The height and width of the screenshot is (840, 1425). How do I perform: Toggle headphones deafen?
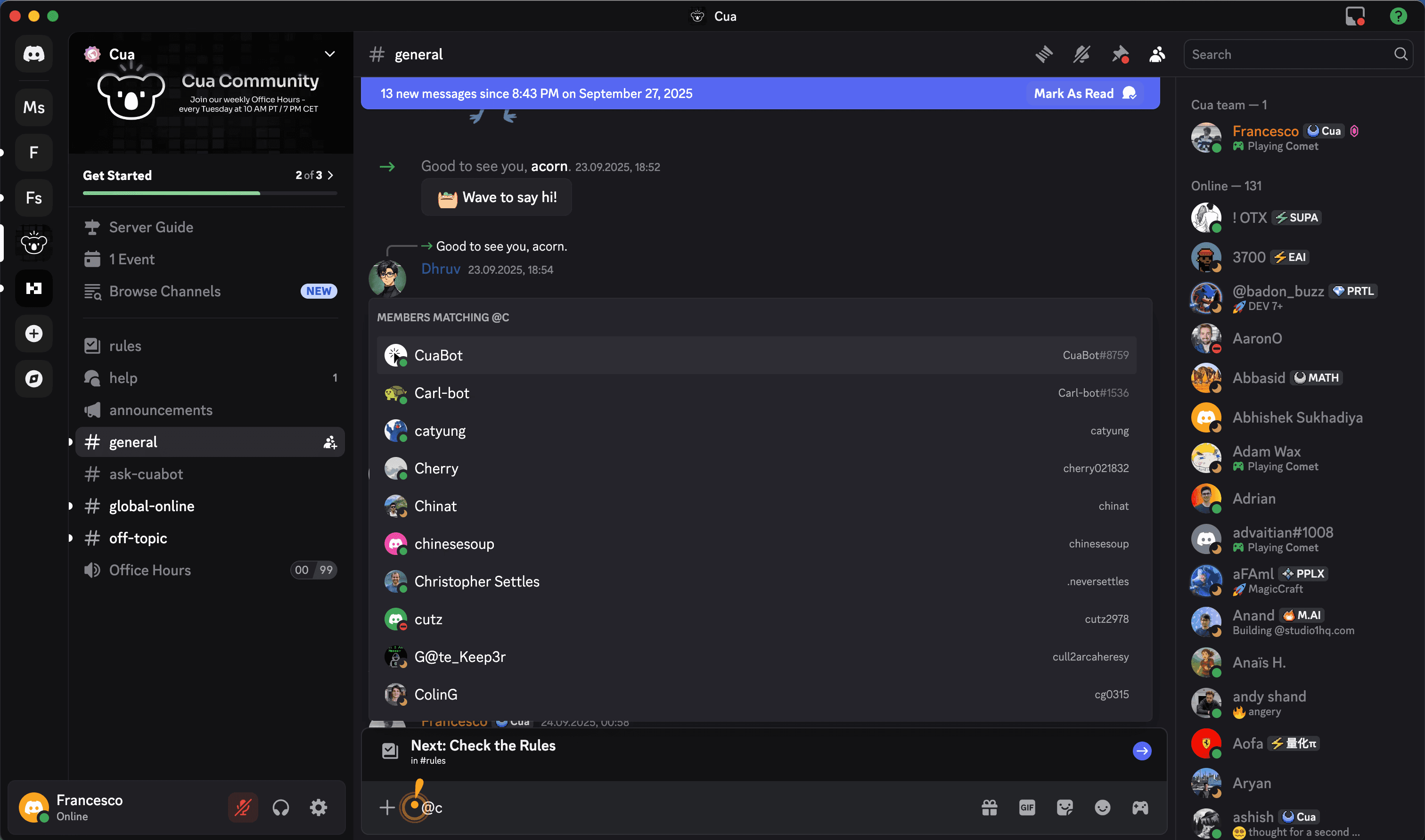click(281, 808)
